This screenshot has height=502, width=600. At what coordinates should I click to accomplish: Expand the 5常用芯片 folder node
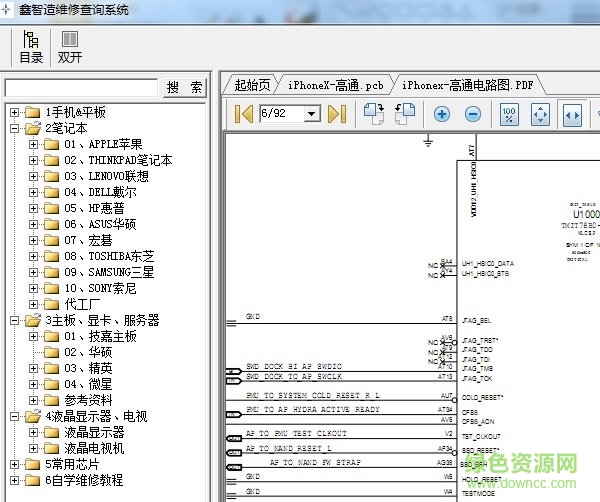point(14,464)
